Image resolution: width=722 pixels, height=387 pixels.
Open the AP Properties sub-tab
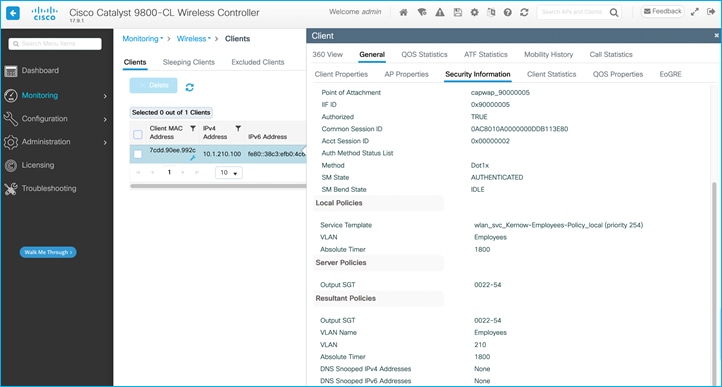(407, 74)
